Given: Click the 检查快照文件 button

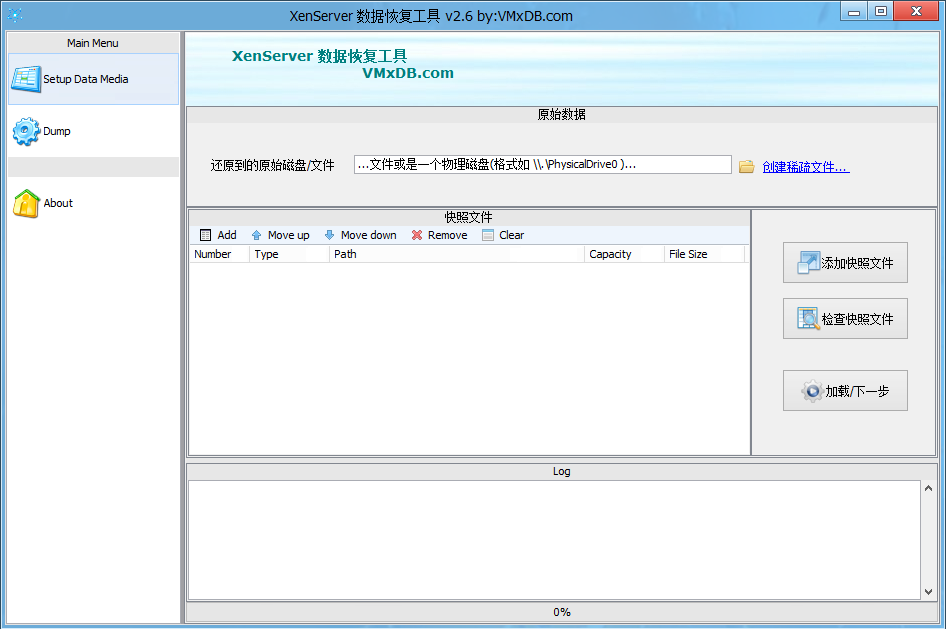Looking at the screenshot, I should coord(845,319).
